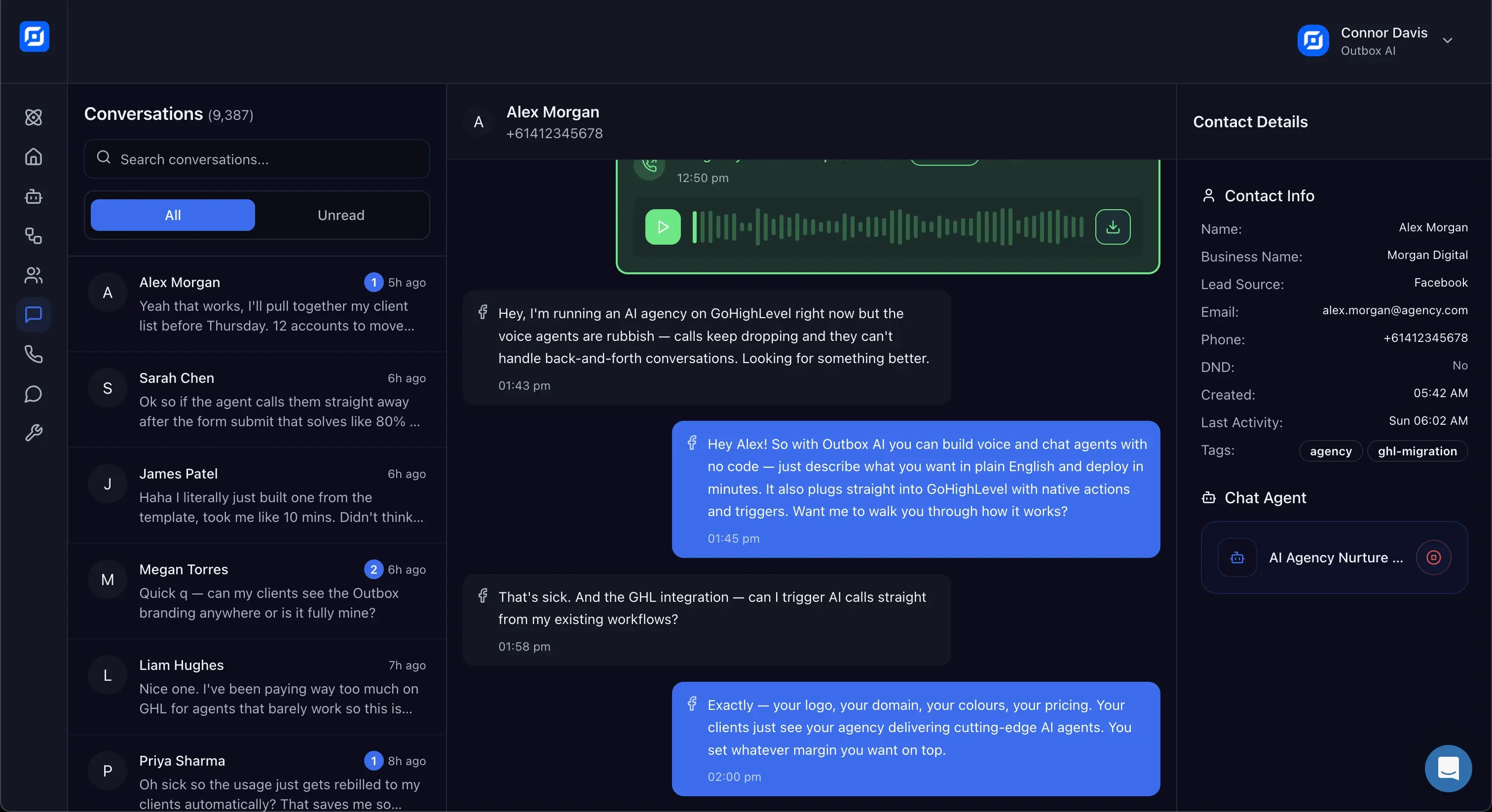The image size is (1492, 812).
Task: Click the Morgan Digital business name
Action: pos(1427,256)
